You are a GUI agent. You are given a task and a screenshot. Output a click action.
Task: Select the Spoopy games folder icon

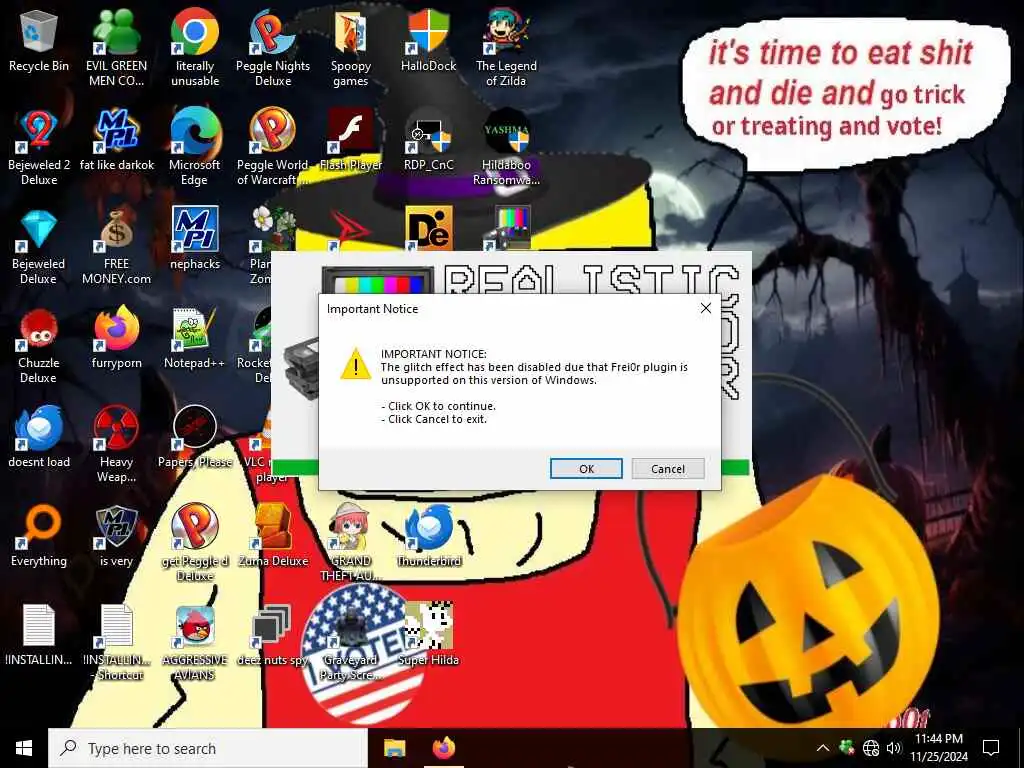click(351, 49)
